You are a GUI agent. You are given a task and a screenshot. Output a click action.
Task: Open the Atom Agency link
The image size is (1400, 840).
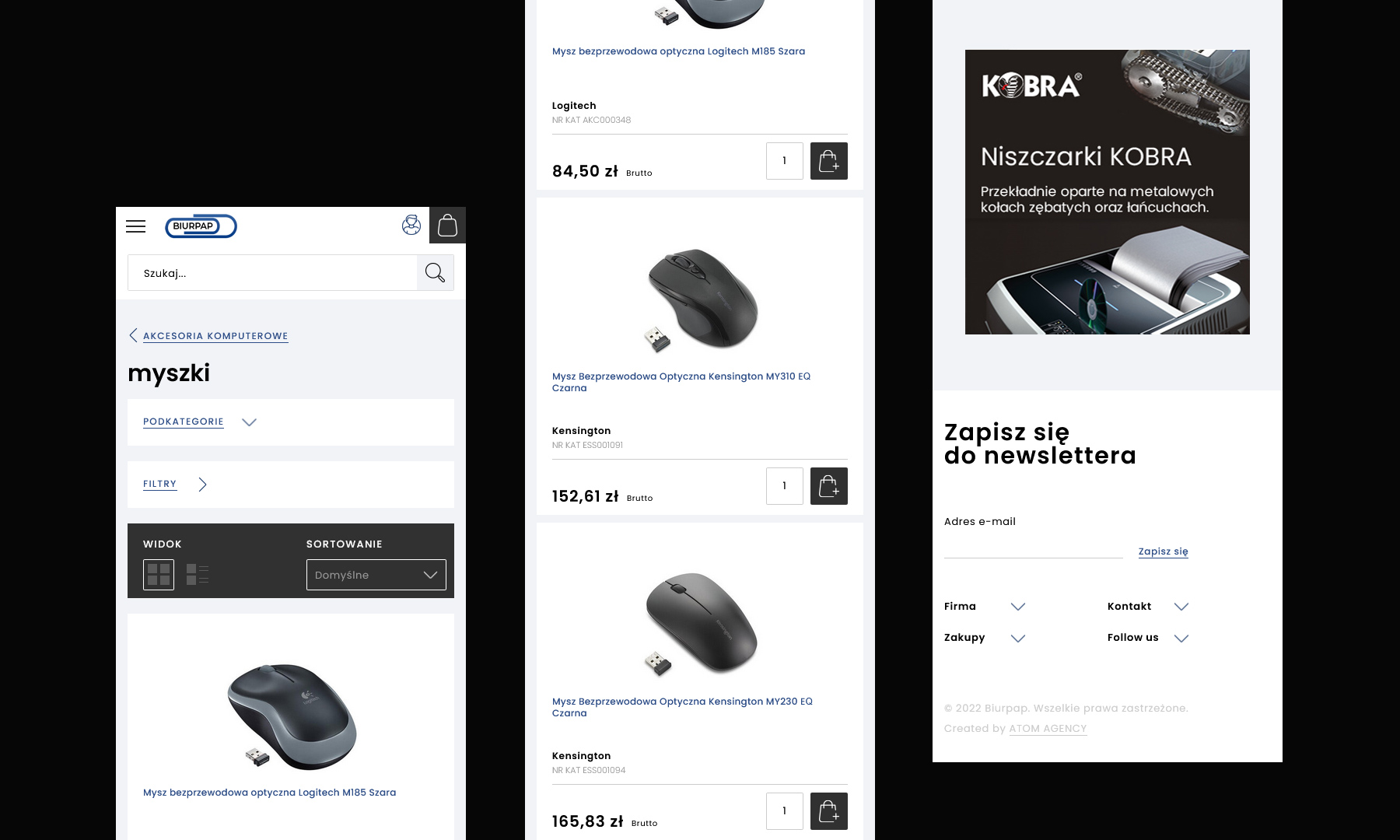[x=1048, y=729]
